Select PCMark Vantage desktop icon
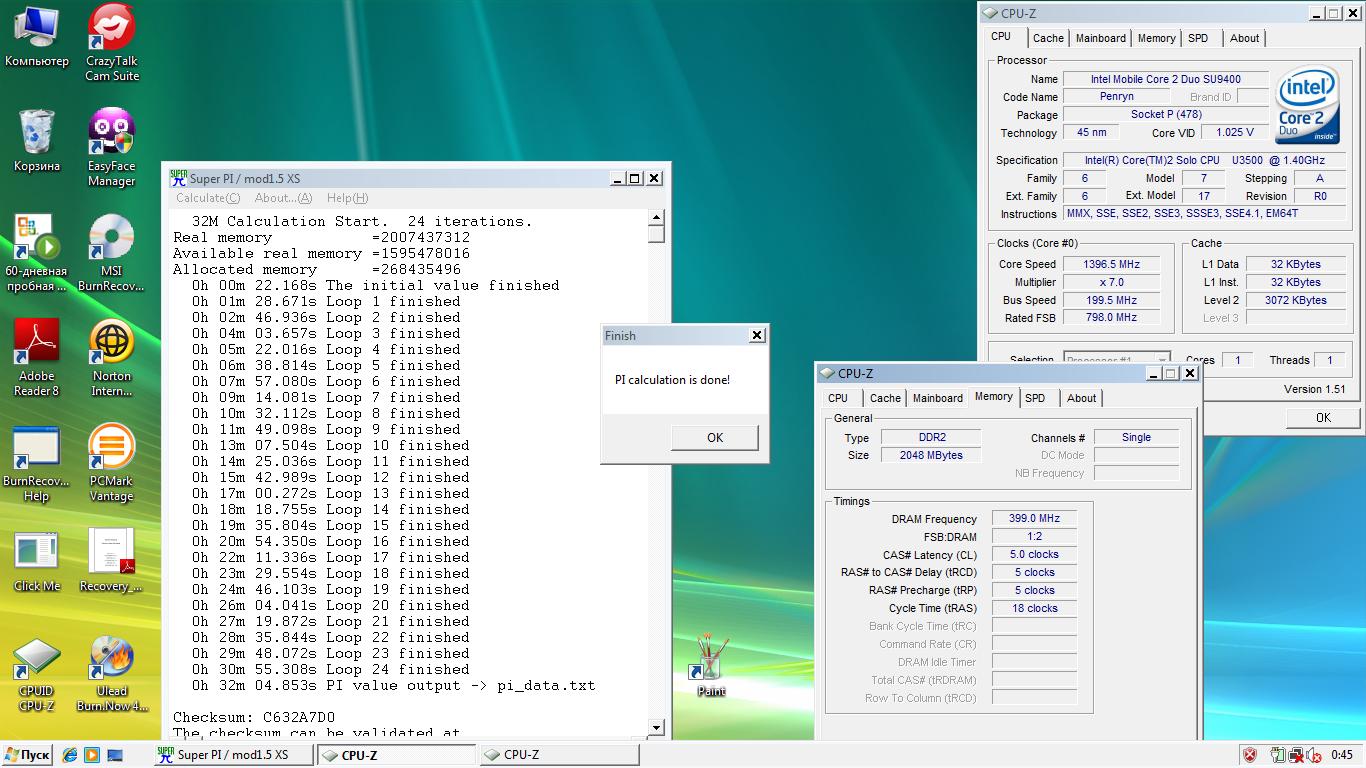The image size is (1366, 768). (111, 463)
